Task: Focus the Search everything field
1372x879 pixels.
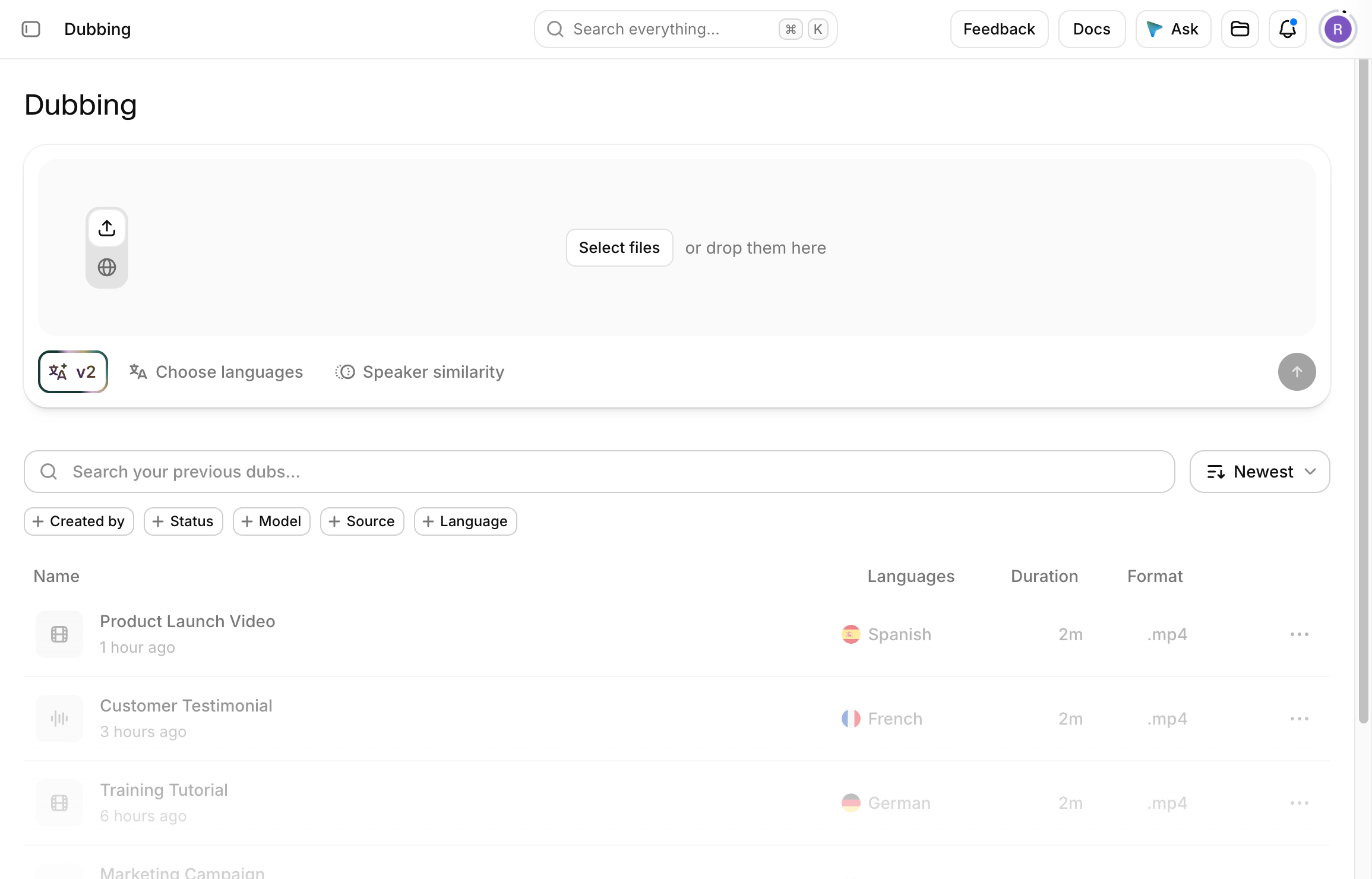Action: 686,29
